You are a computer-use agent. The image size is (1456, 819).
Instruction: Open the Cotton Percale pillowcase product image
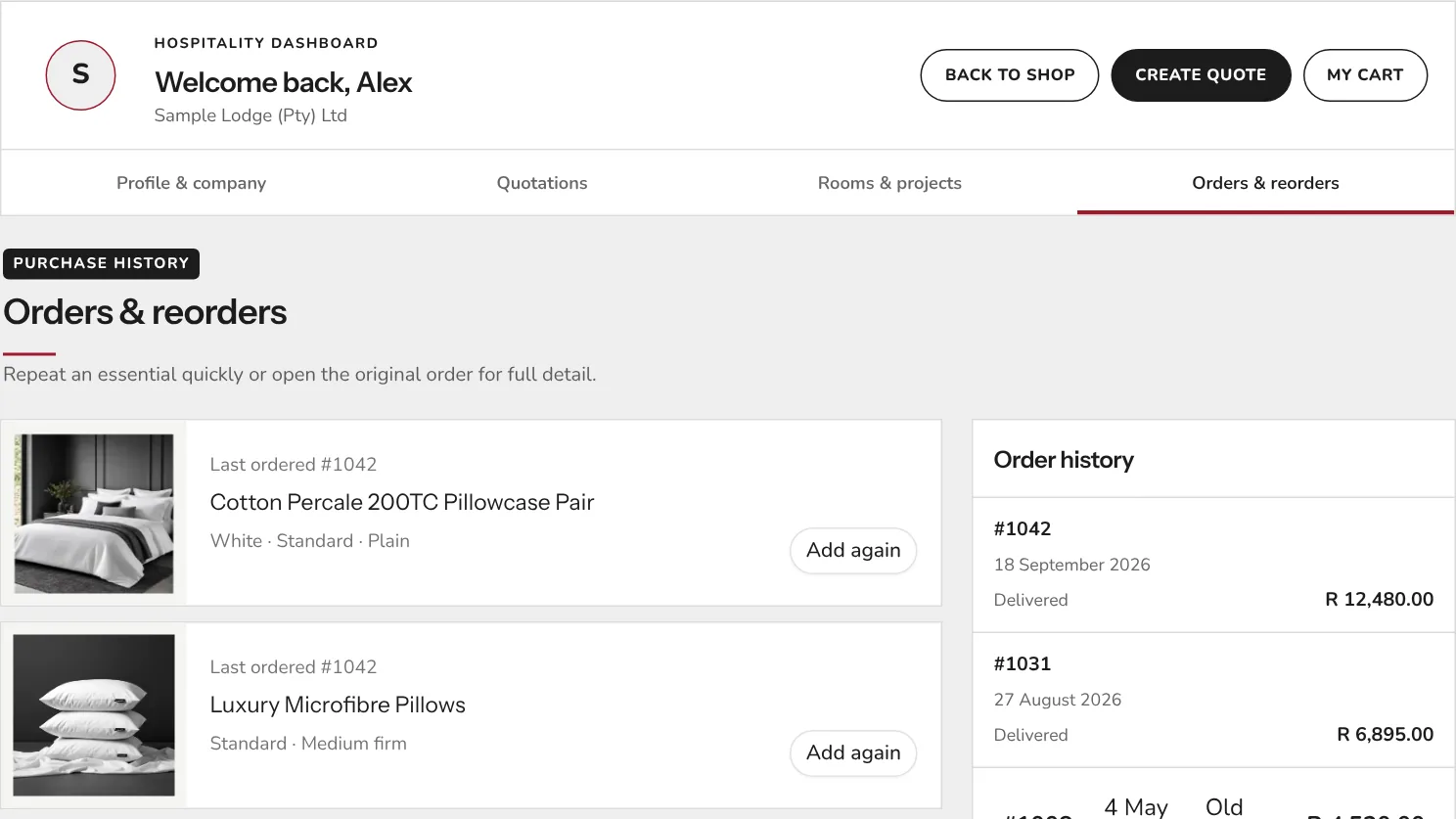tap(94, 514)
